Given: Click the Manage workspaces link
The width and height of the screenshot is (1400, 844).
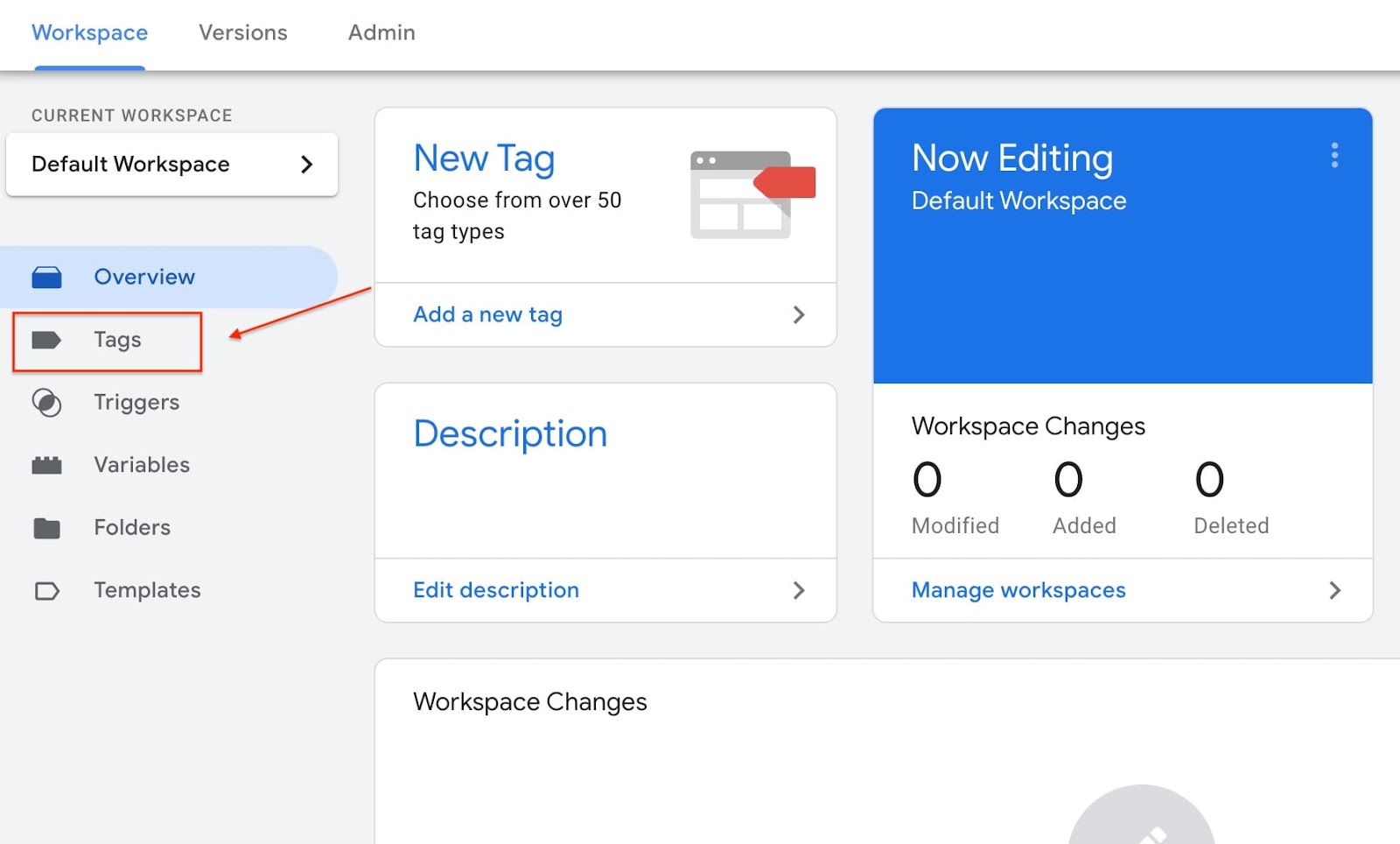Looking at the screenshot, I should point(1018,591).
